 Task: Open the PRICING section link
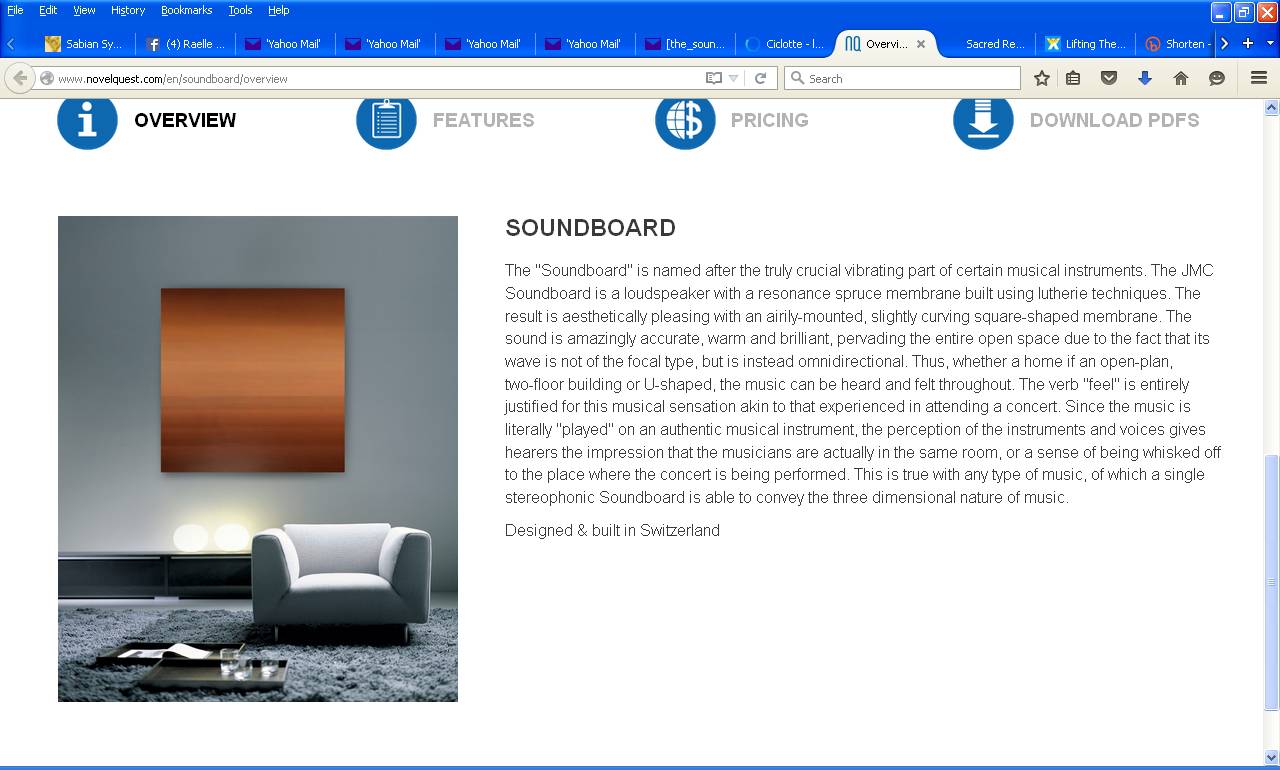click(769, 120)
